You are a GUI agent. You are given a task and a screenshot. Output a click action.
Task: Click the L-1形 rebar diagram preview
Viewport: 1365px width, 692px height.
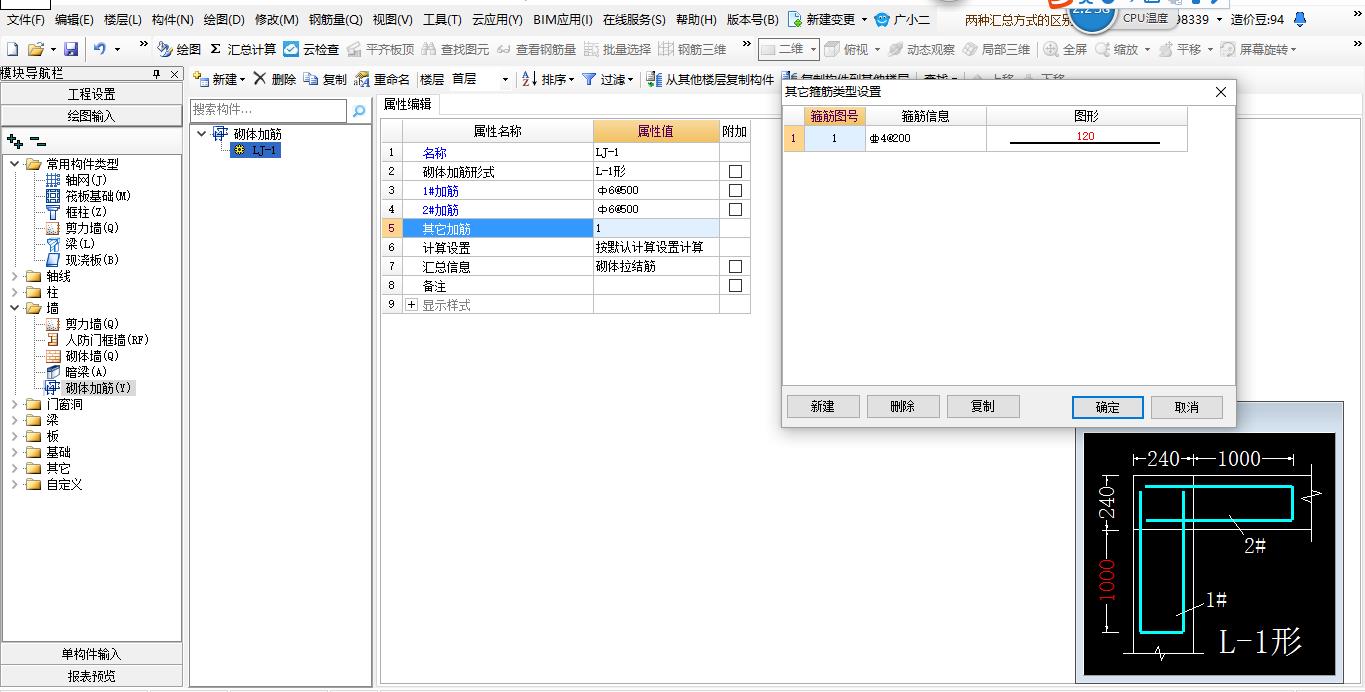coord(1210,554)
